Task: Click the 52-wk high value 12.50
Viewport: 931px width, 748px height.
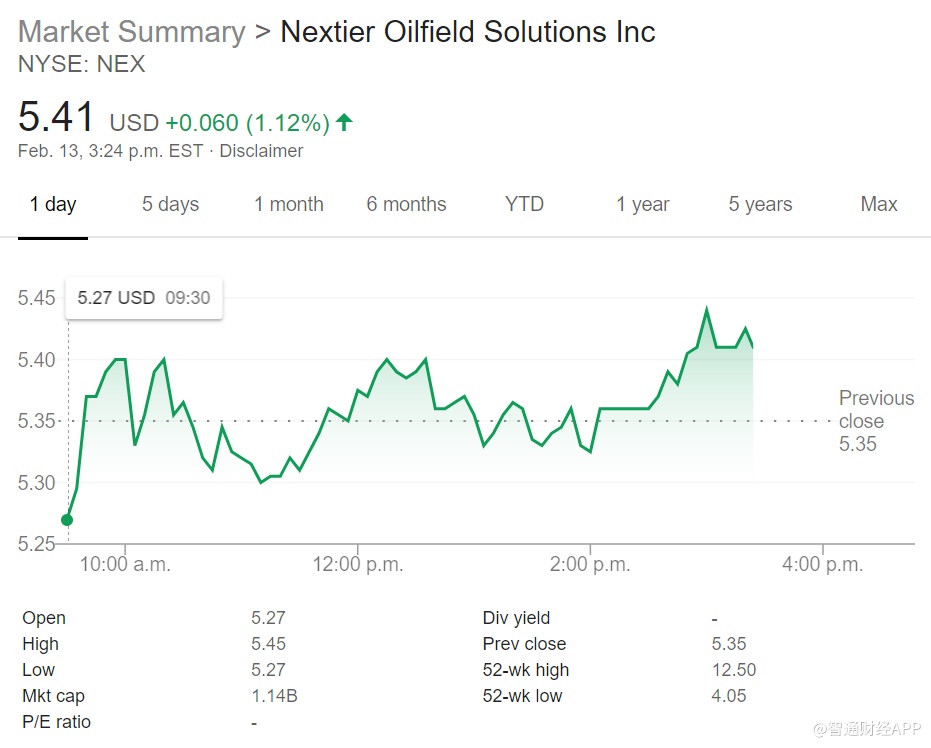Action: coord(733,670)
